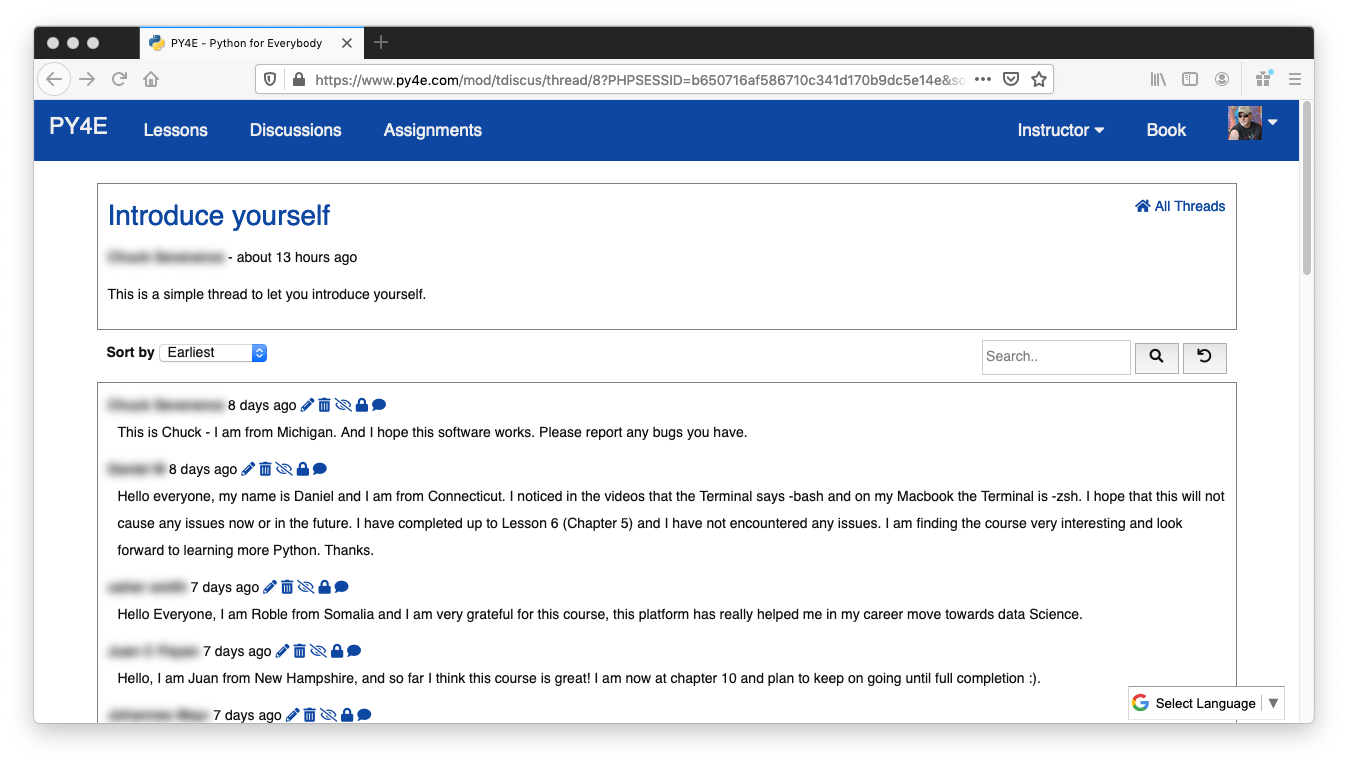This screenshot has height=765, width=1348.
Task: Click trash delete icon on Daniel's post
Action: (x=266, y=469)
